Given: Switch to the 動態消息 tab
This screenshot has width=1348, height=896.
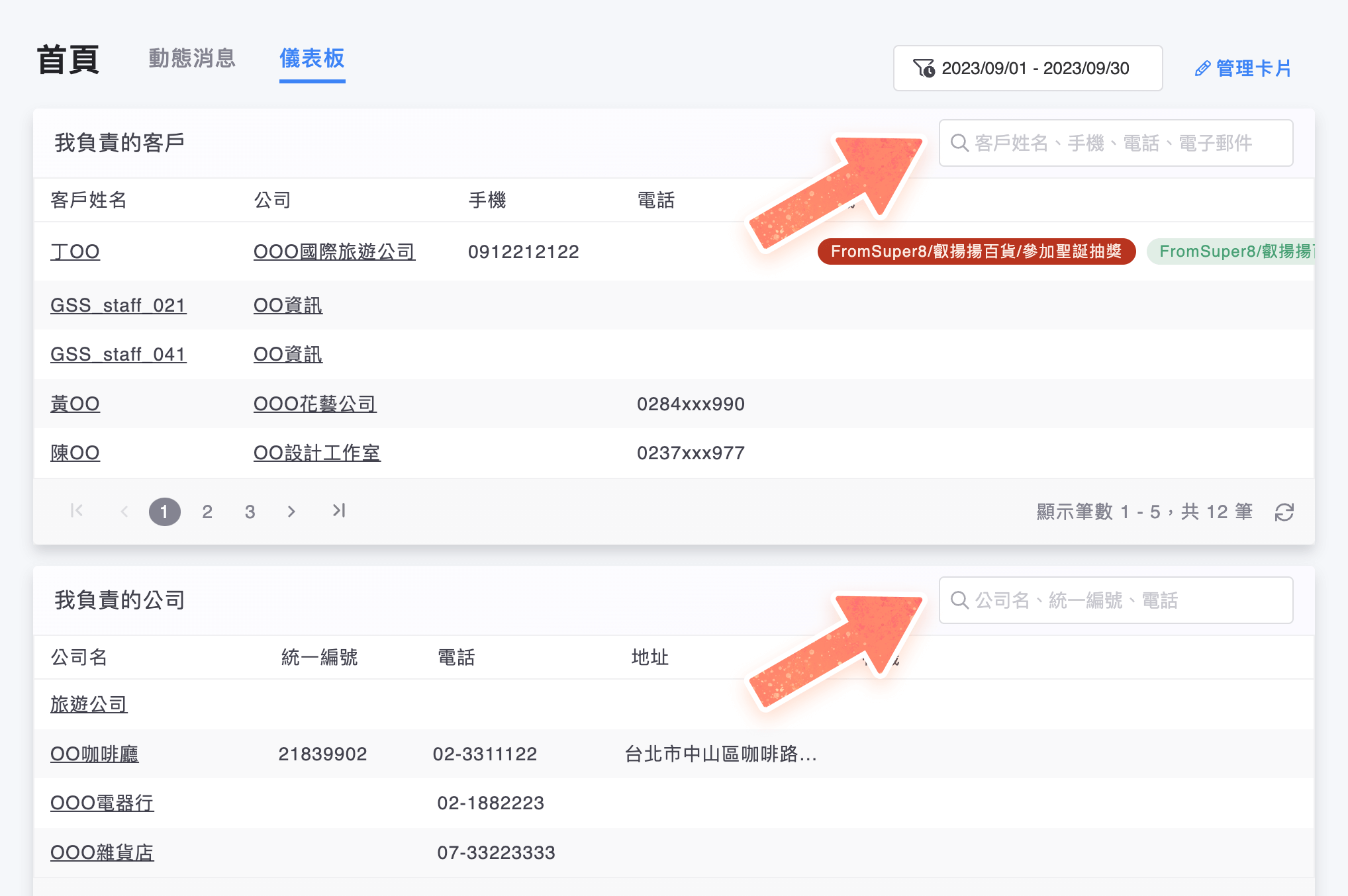Looking at the screenshot, I should [x=191, y=60].
